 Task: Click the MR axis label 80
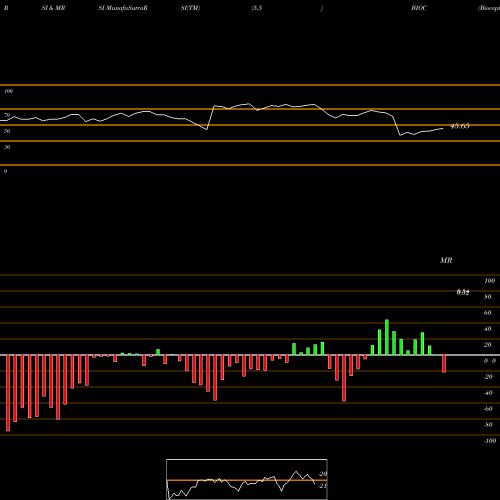[488, 297]
